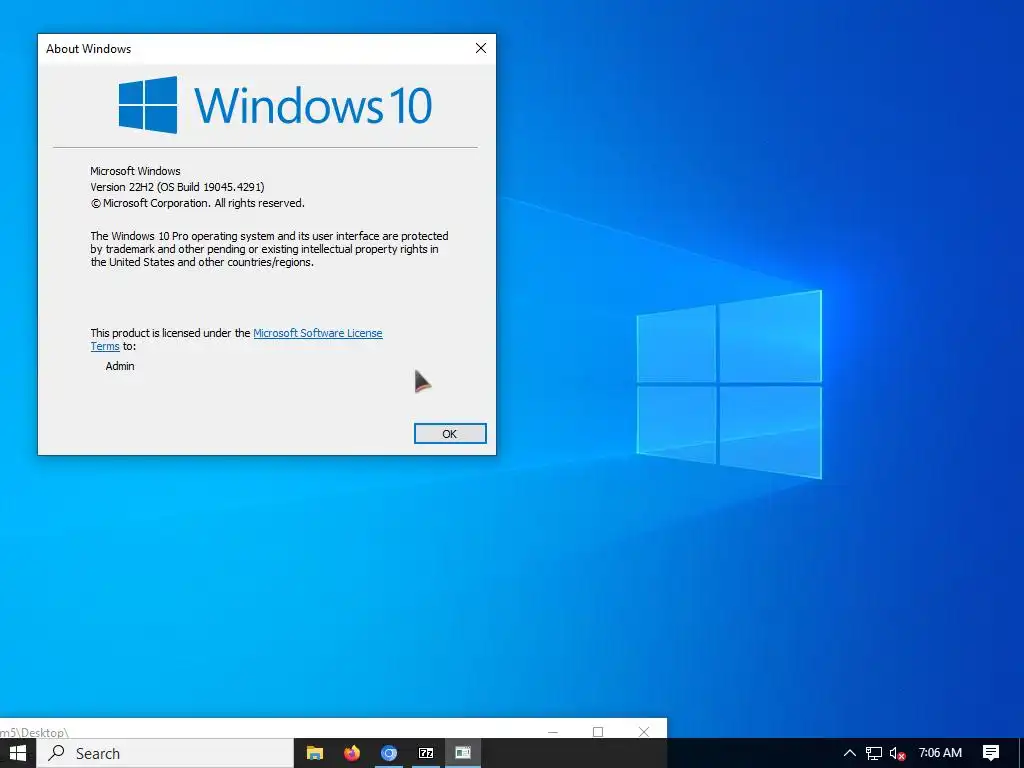Open the 7:06 AM clock flyout
This screenshot has height=768, width=1024.
point(940,753)
